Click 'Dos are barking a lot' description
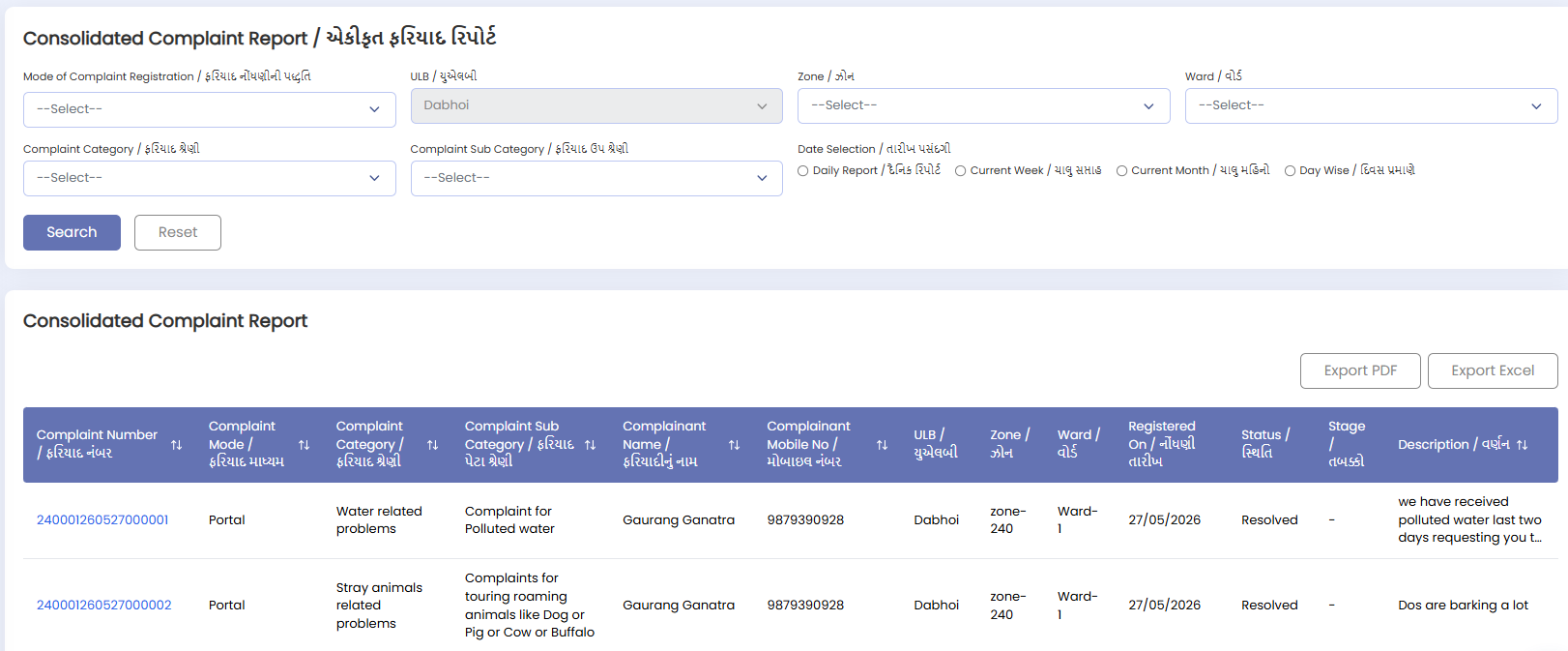Screen dimensions: 1568x651 coord(1463,606)
